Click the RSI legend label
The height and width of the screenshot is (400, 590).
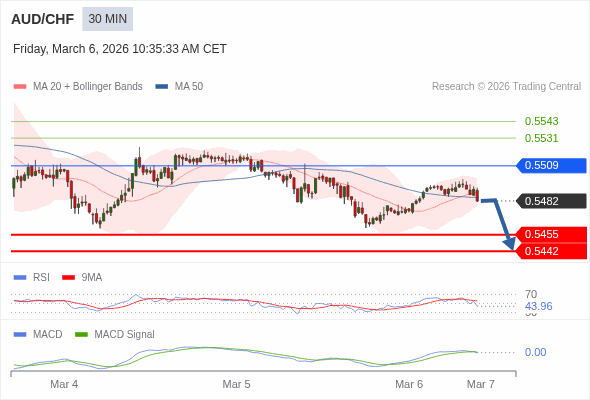(41, 278)
